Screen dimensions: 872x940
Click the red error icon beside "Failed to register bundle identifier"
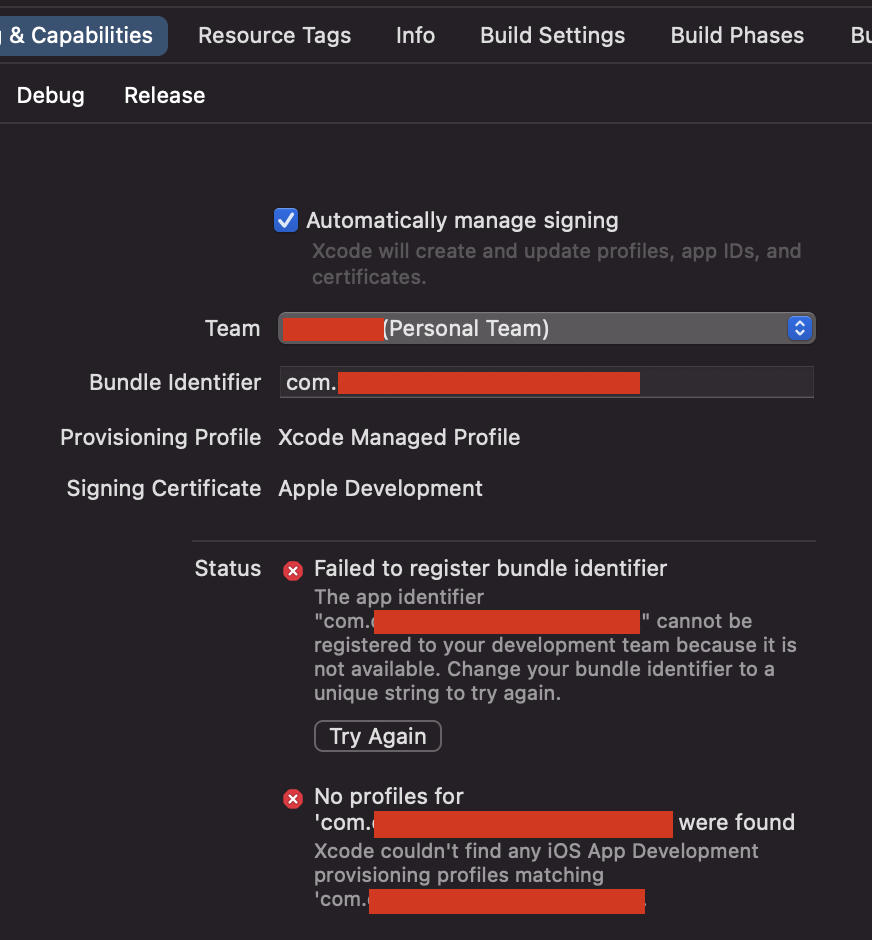(292, 570)
